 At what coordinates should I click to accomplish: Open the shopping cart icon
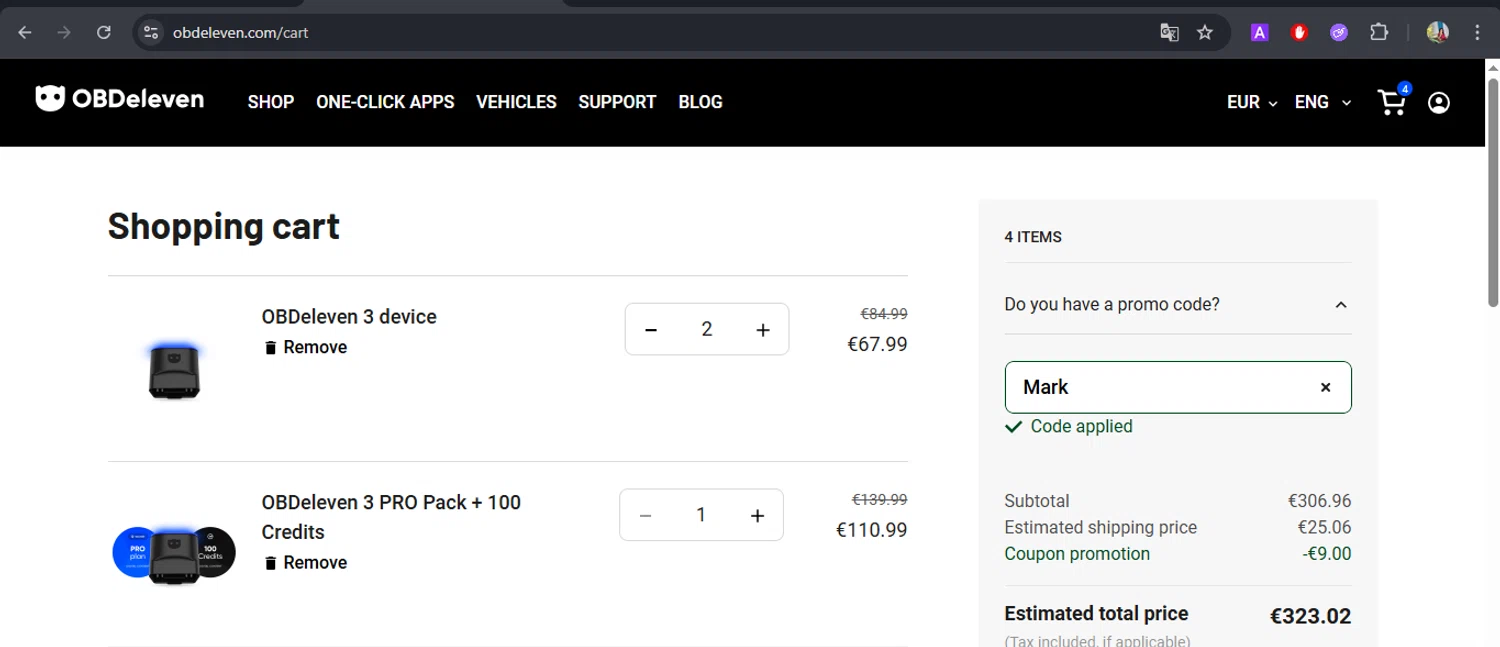coord(1392,102)
